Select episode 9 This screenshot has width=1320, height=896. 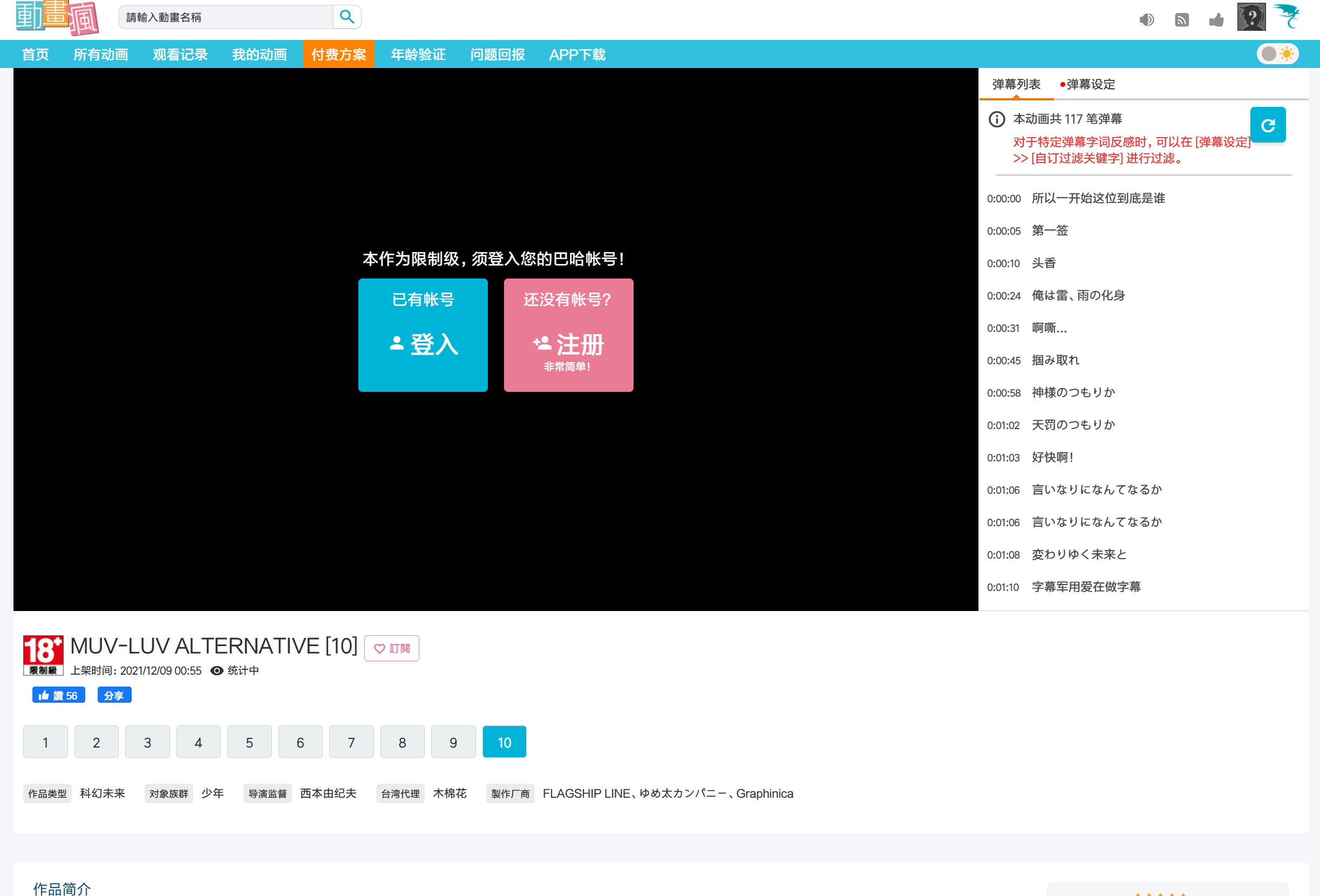pos(453,742)
